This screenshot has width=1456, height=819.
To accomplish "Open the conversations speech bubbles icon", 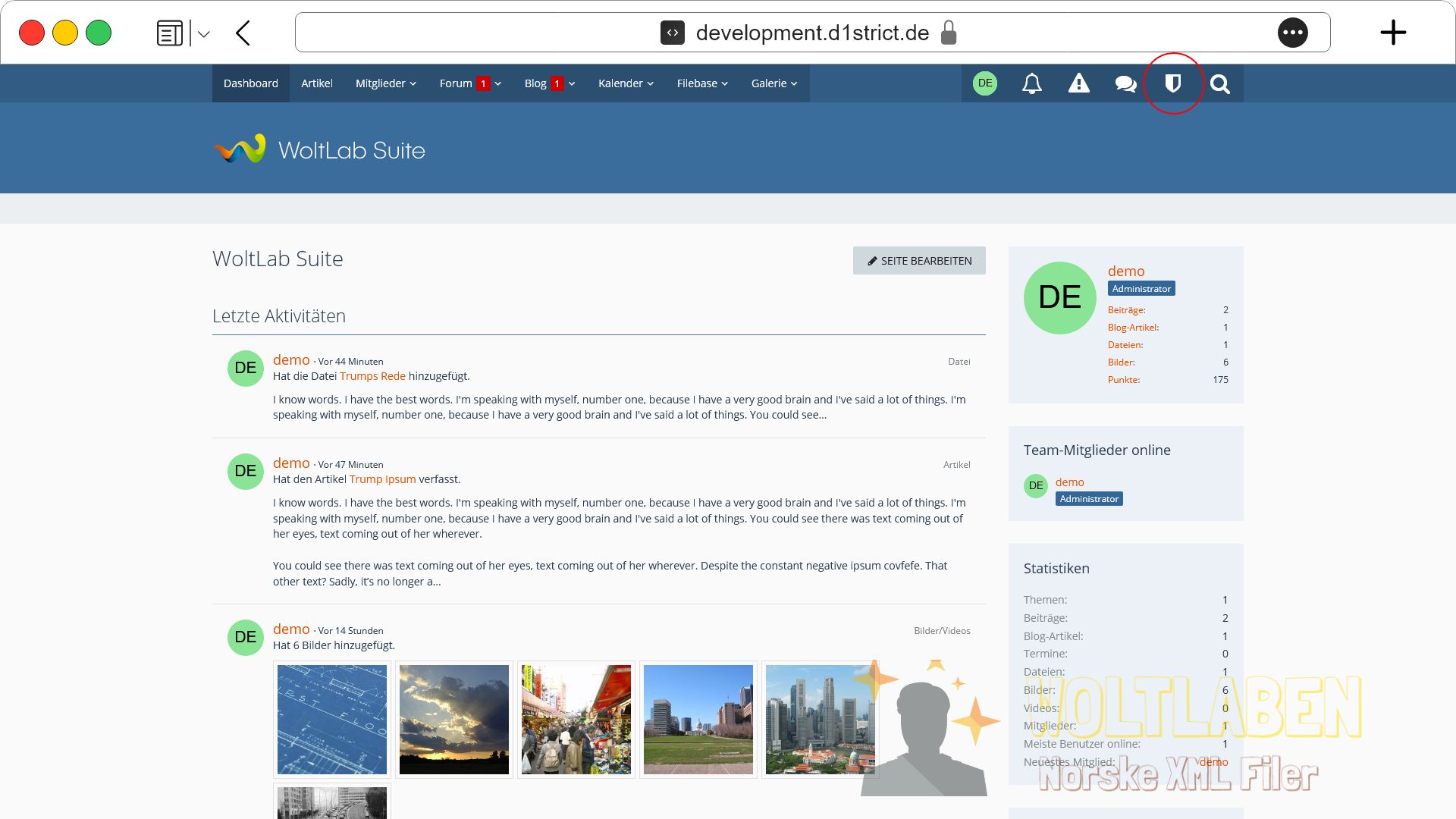I will tap(1125, 83).
